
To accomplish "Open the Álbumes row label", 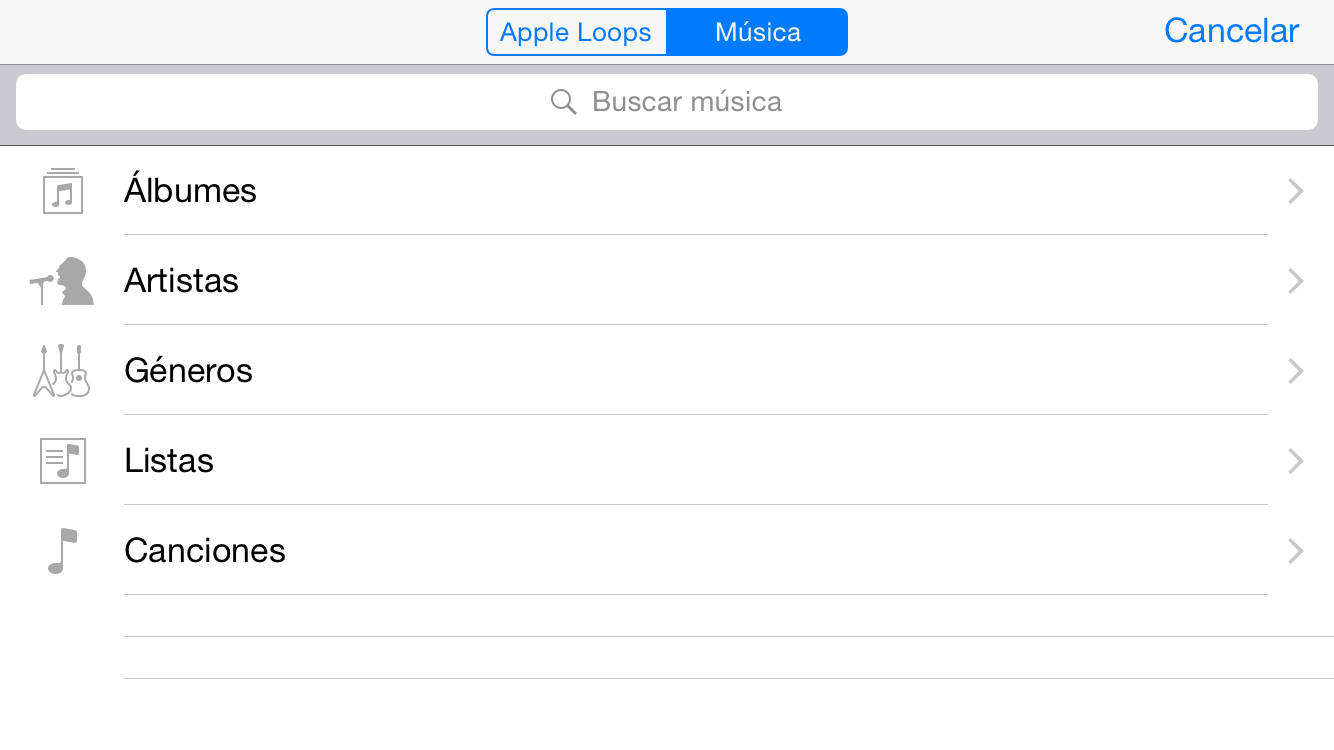I will (x=190, y=189).
